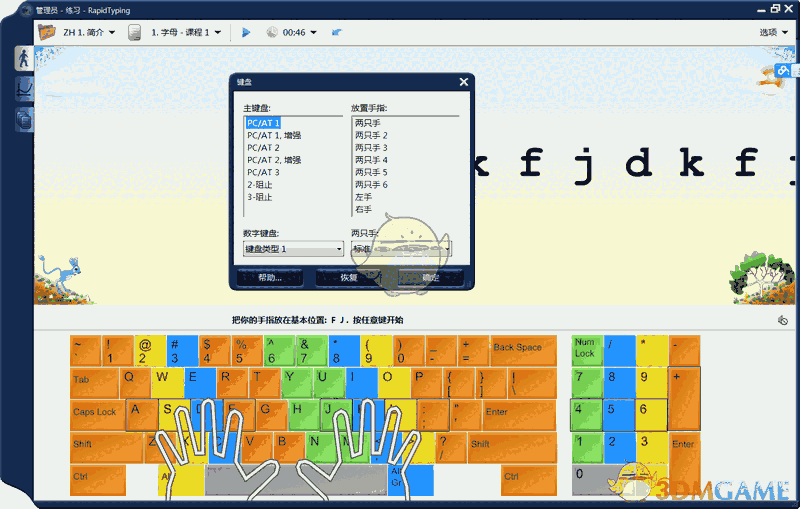
Task: Select 两只手 3 hand placement
Action: (x=371, y=147)
